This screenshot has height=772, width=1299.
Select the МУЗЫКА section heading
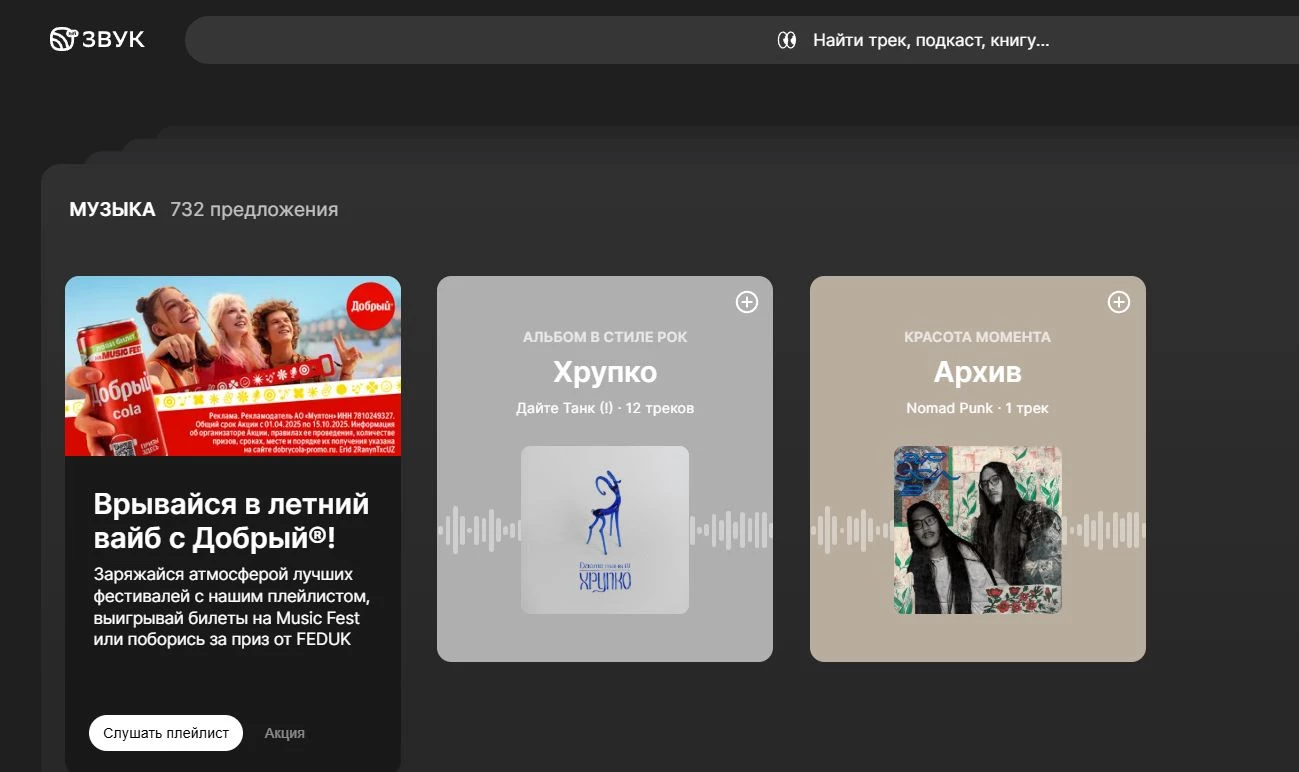click(112, 210)
